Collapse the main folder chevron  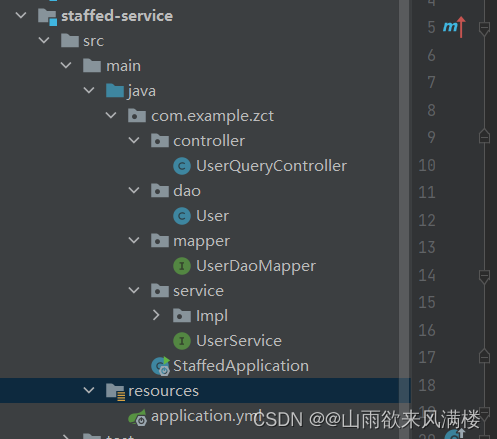tap(66, 65)
